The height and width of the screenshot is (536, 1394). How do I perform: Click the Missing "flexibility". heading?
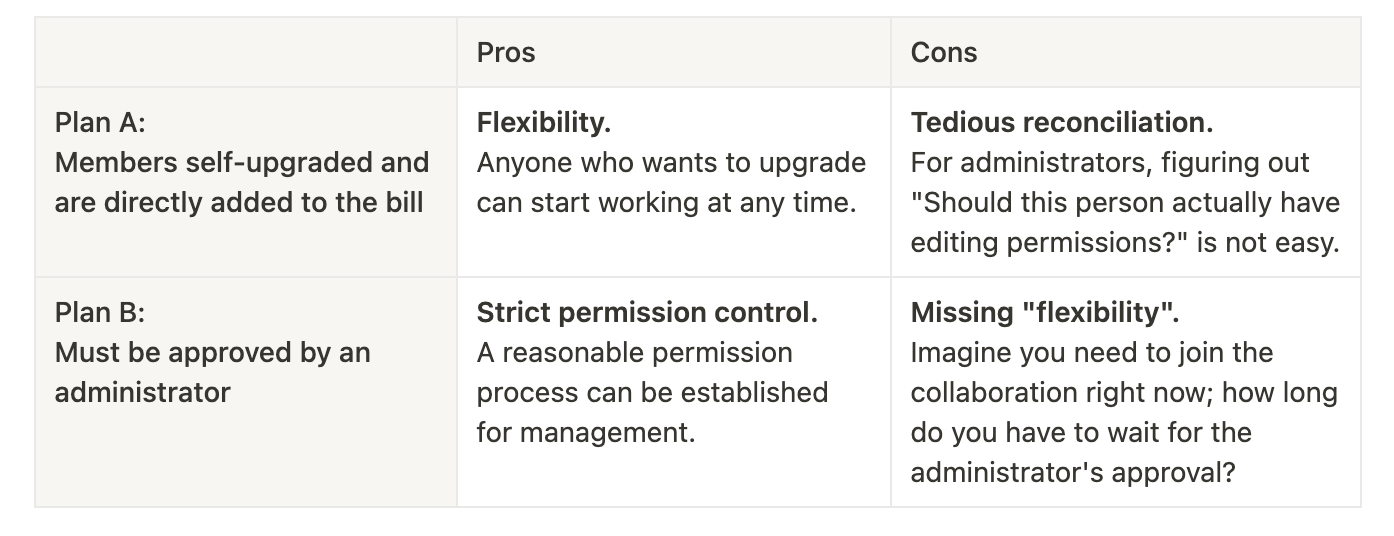tap(1044, 313)
